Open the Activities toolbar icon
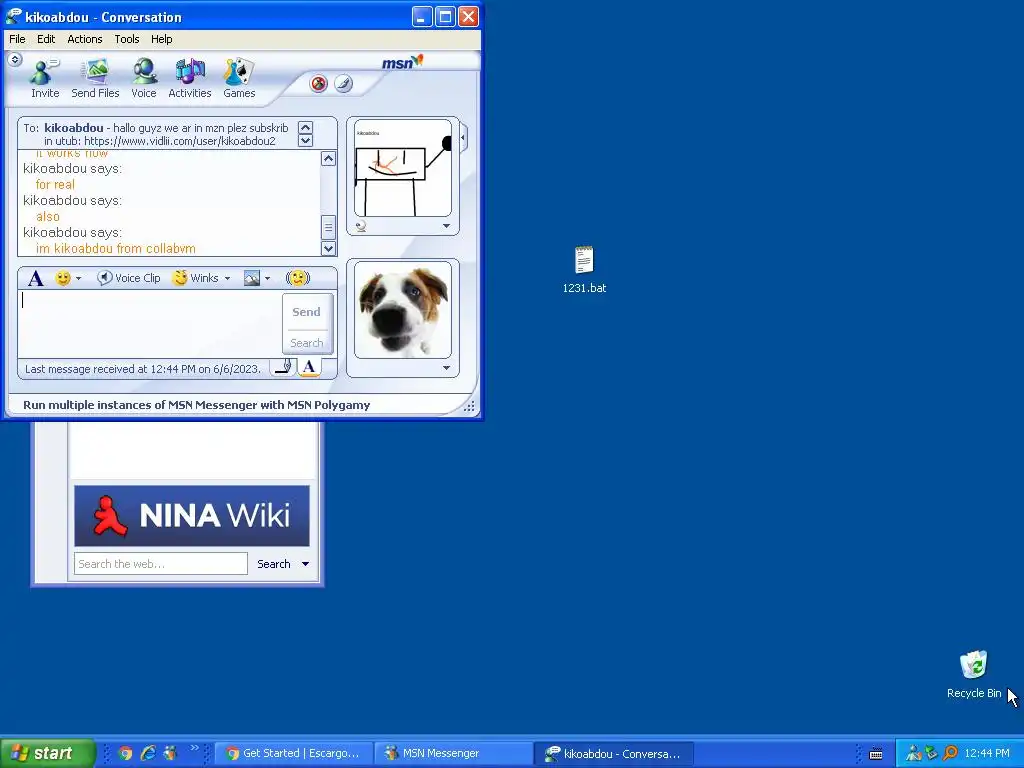 pyautogui.click(x=189, y=78)
